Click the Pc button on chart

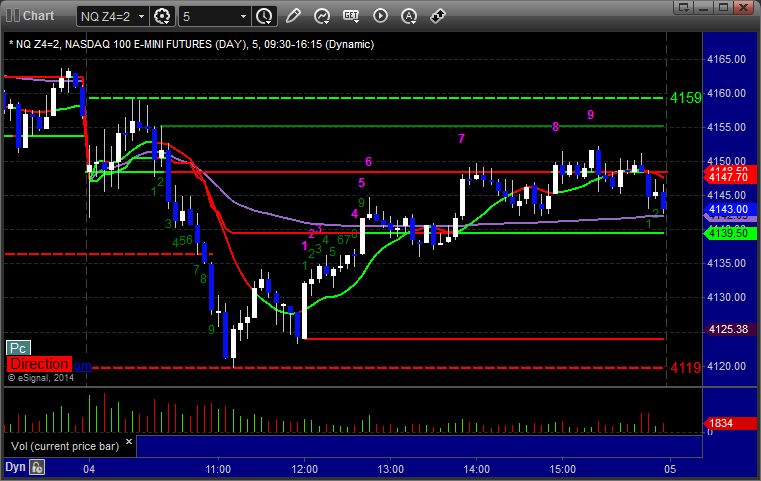(x=18, y=348)
